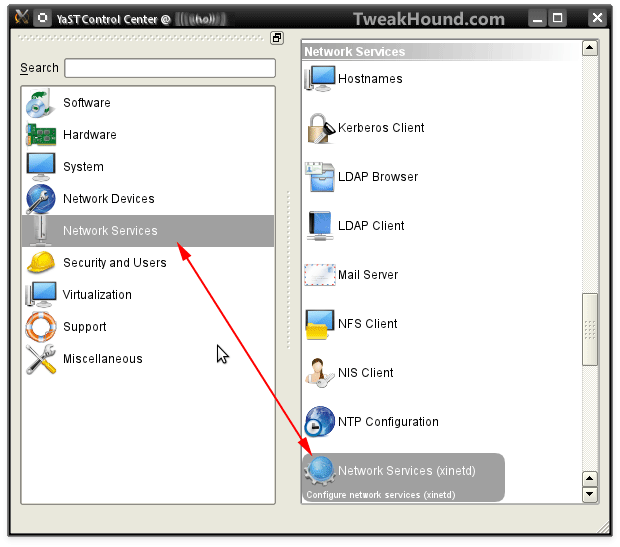Choose the Network Devices globe icon

point(41,199)
